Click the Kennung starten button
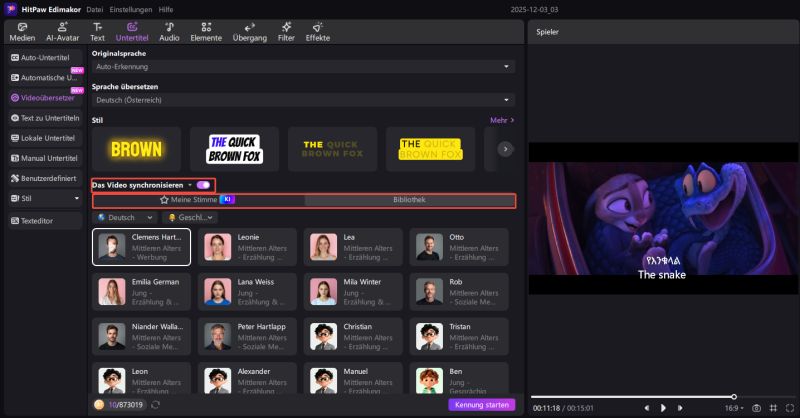 point(481,405)
